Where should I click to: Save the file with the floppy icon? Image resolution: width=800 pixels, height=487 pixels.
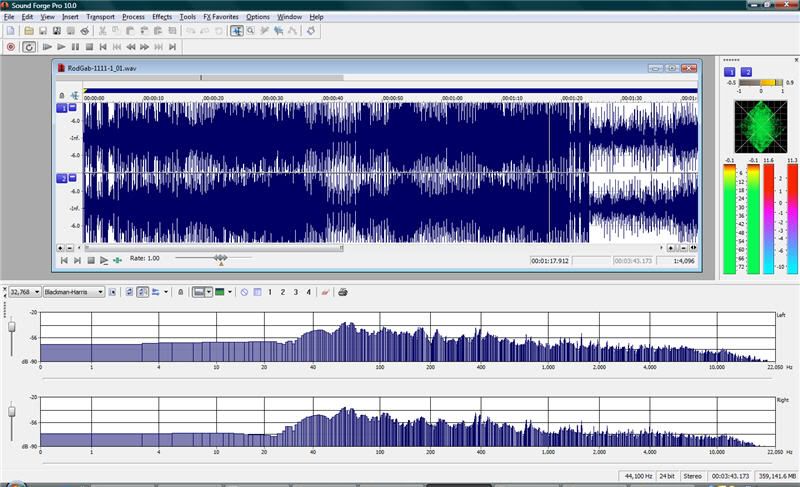[43, 31]
